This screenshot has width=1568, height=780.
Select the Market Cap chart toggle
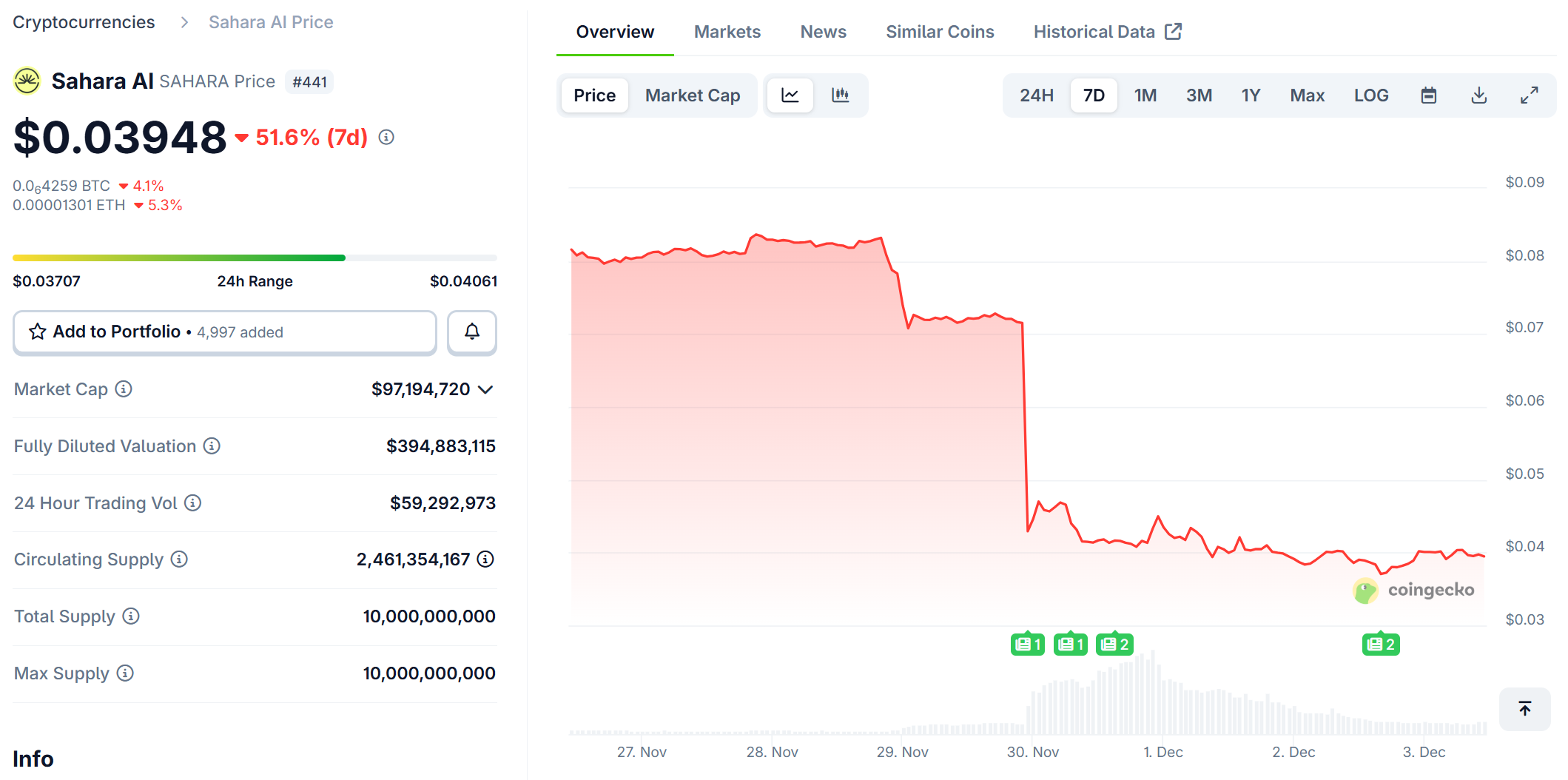click(693, 95)
